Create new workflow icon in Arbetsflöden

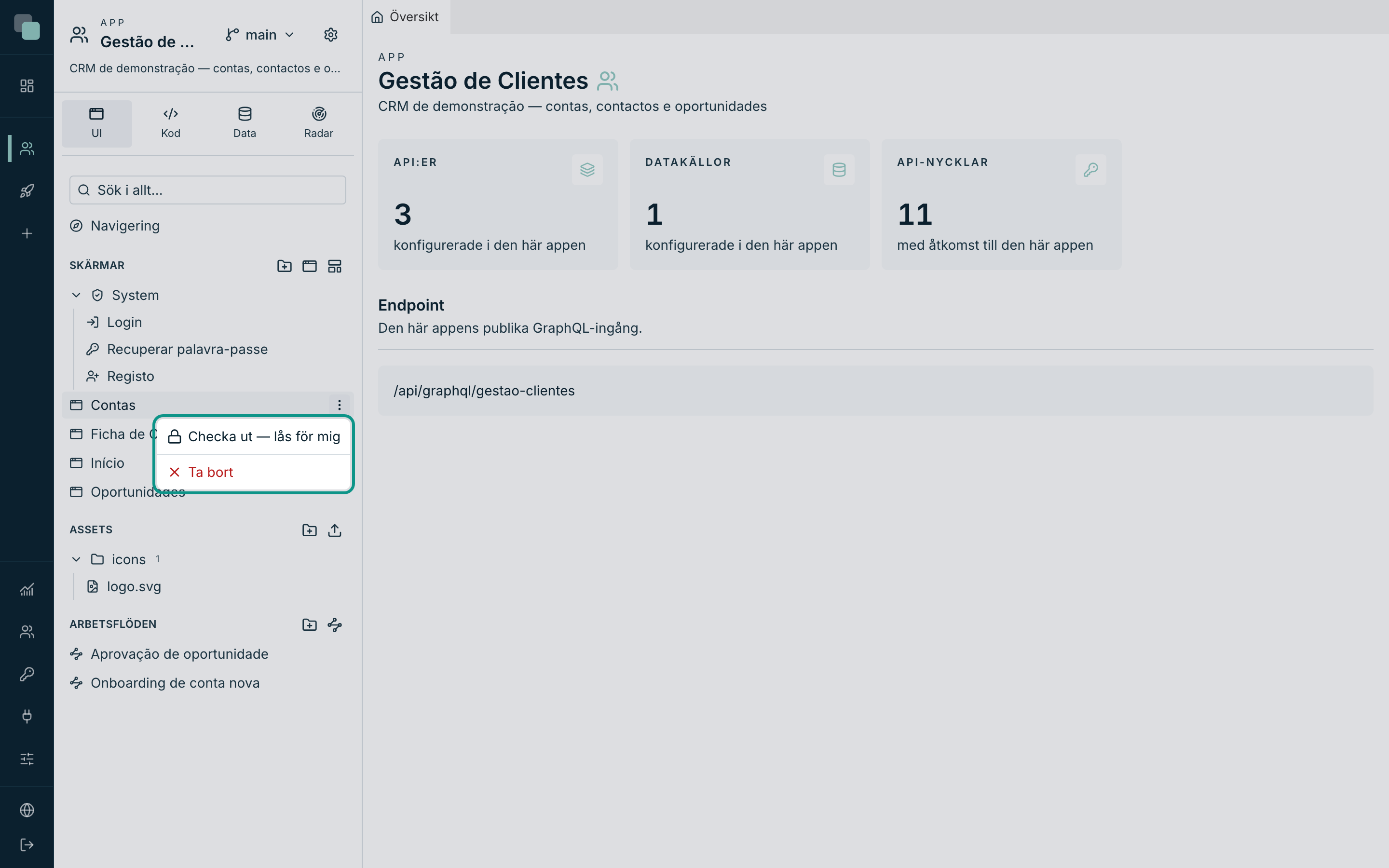click(335, 624)
